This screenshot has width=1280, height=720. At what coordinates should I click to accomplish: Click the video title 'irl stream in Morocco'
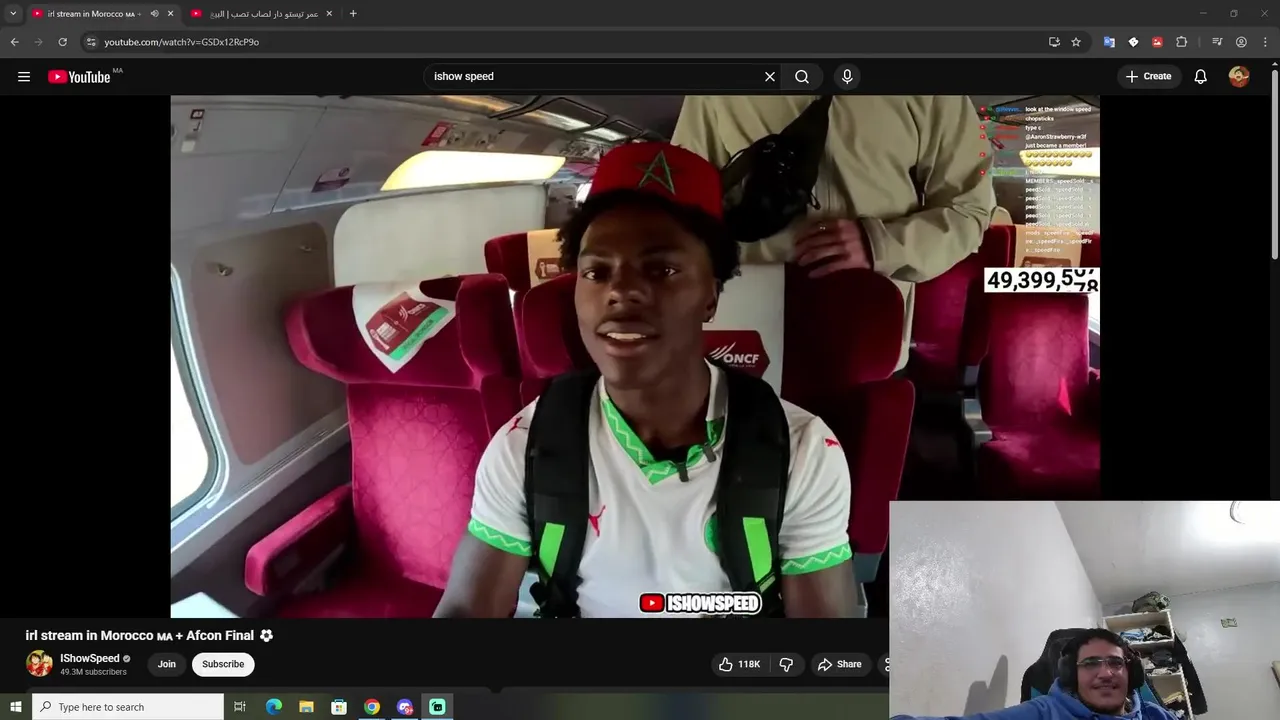[x=149, y=635]
